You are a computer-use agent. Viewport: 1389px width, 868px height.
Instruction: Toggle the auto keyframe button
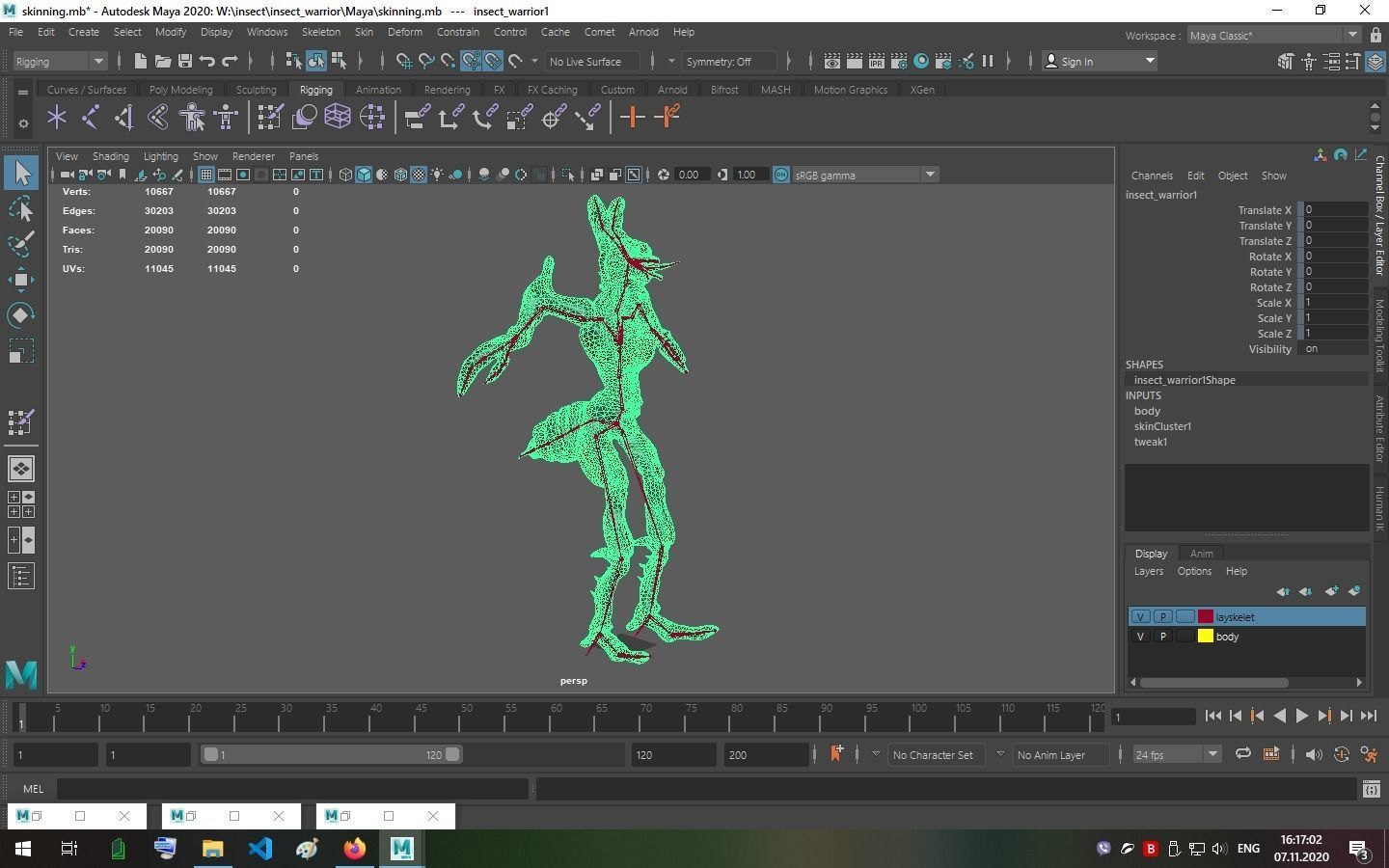pos(1341,754)
